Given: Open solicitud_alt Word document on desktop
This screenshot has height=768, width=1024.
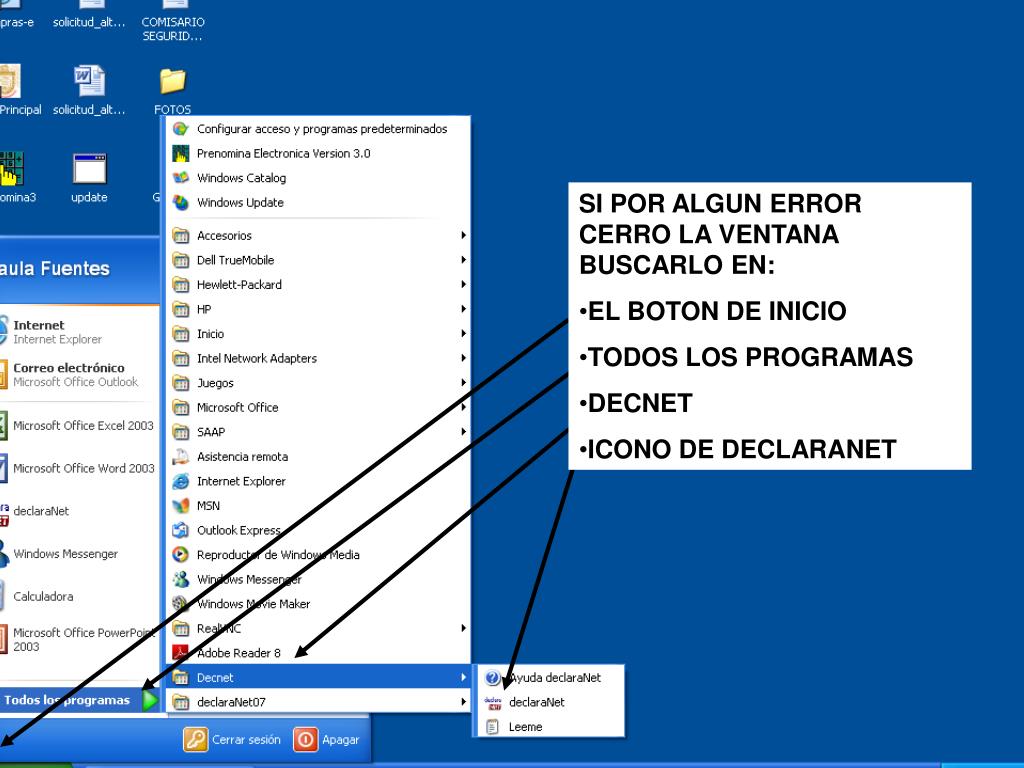Looking at the screenshot, I should pyautogui.click(x=89, y=81).
